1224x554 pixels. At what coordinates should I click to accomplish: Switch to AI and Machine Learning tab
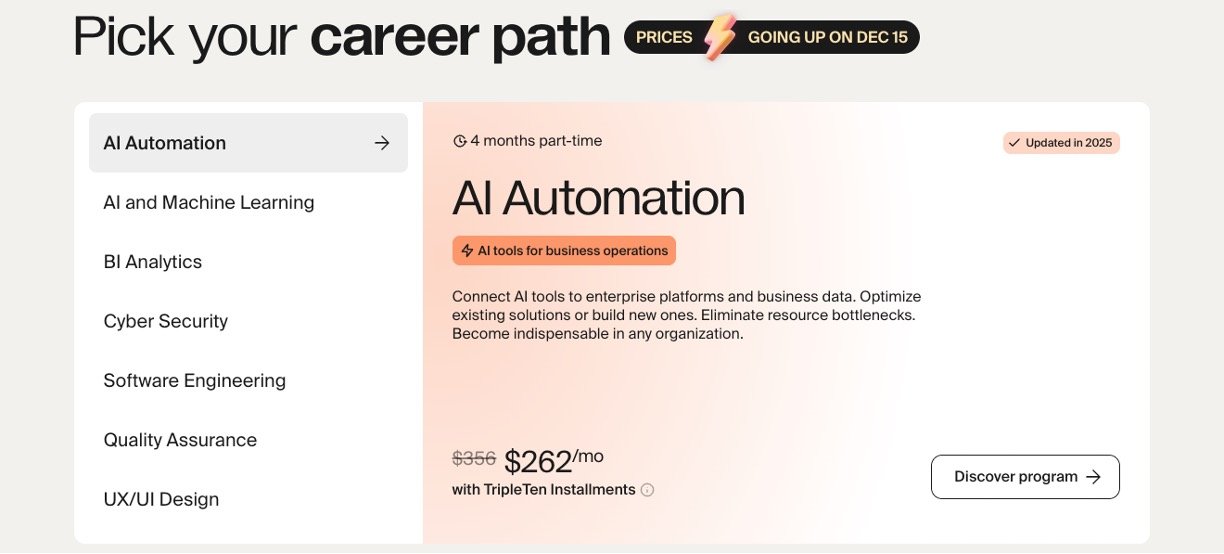pyautogui.click(x=209, y=202)
